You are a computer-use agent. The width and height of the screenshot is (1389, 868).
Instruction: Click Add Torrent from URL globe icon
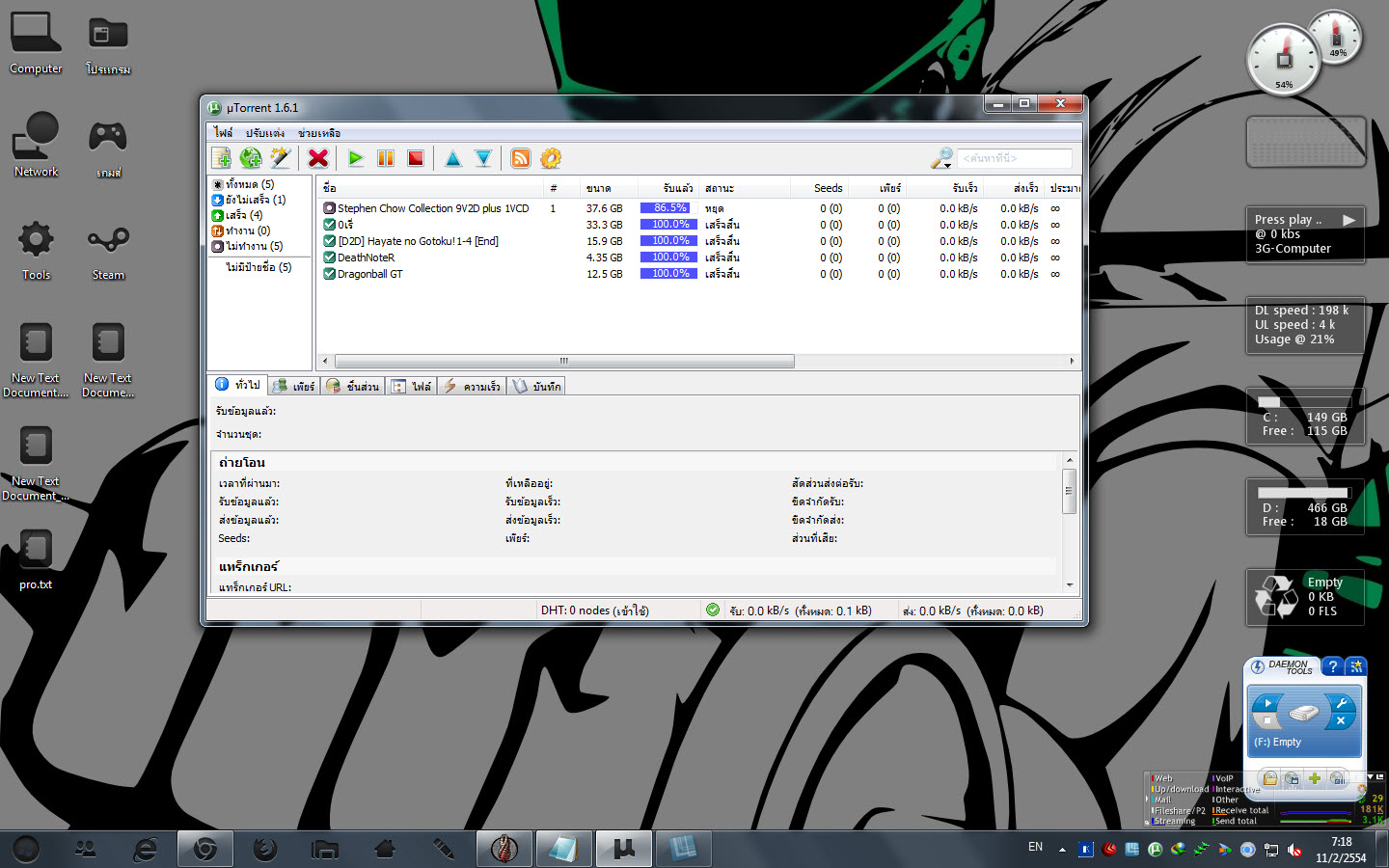coord(251,158)
